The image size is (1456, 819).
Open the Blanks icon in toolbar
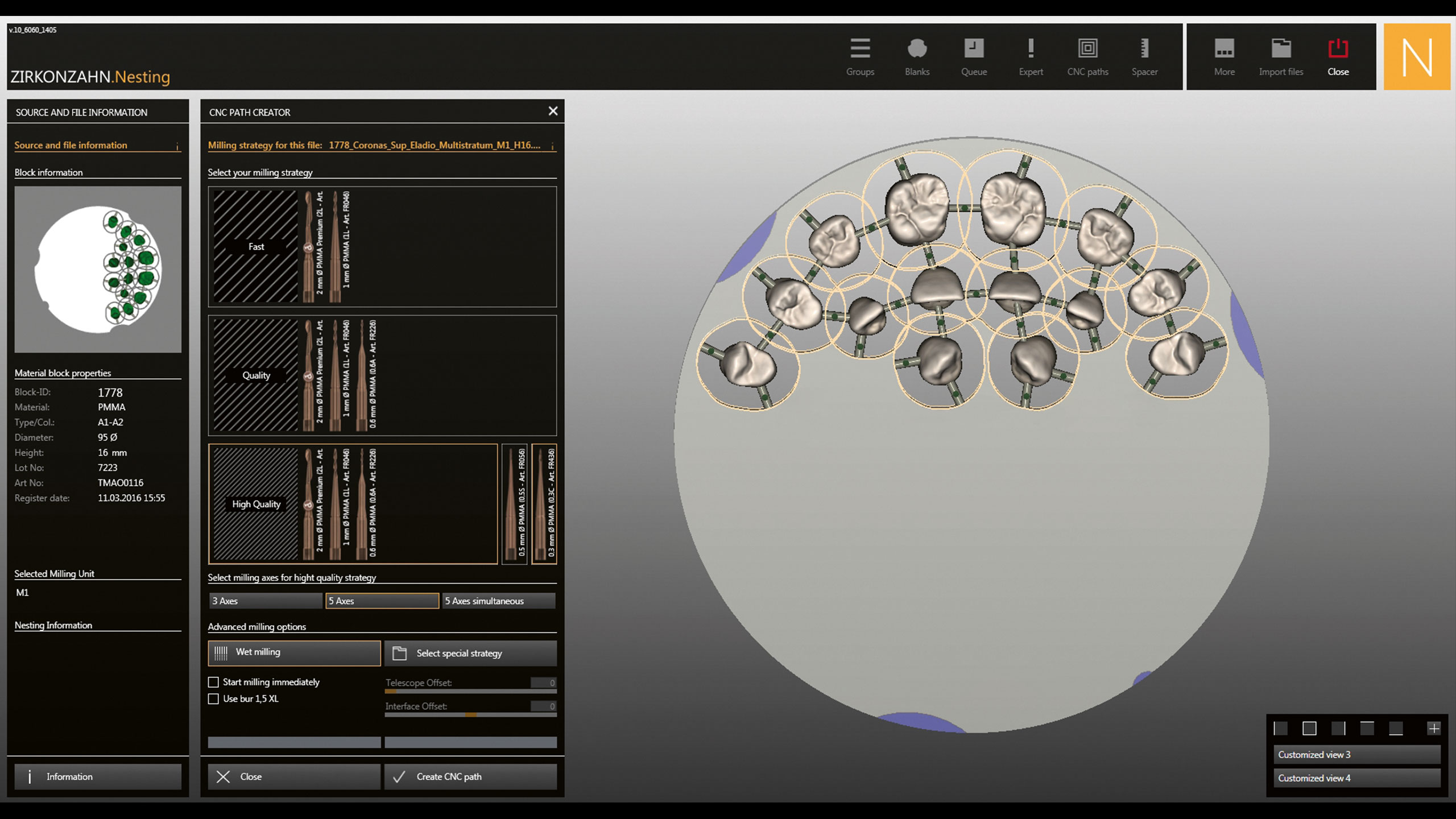(x=917, y=49)
